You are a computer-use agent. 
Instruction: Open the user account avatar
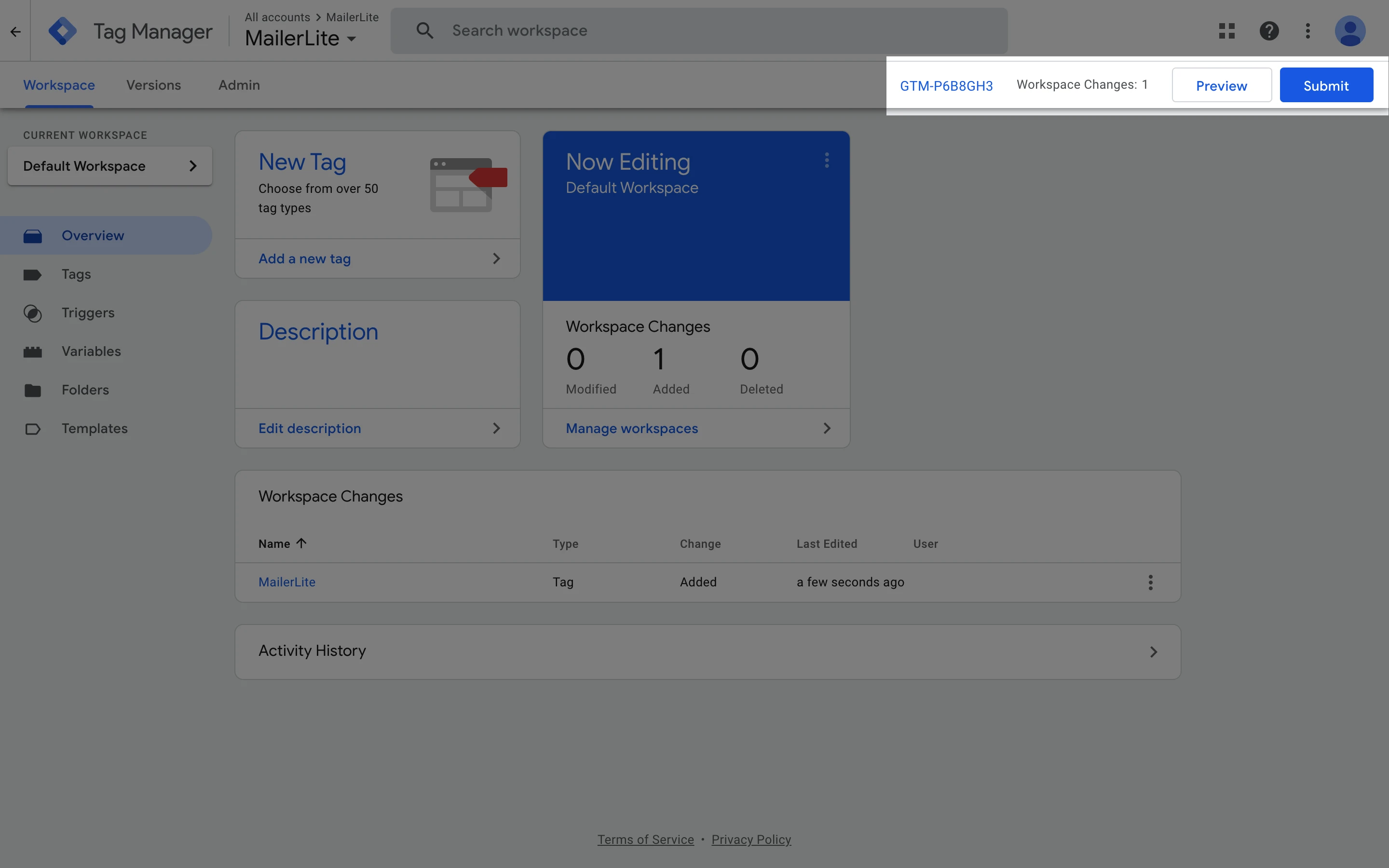(1349, 31)
